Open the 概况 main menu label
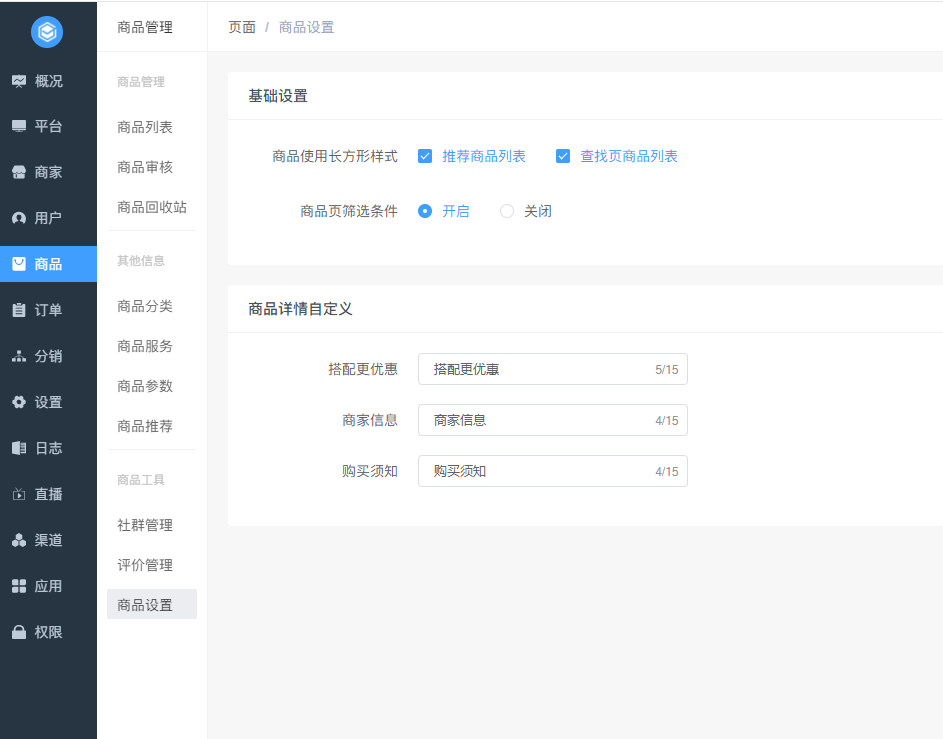This screenshot has width=943, height=739. tap(49, 81)
